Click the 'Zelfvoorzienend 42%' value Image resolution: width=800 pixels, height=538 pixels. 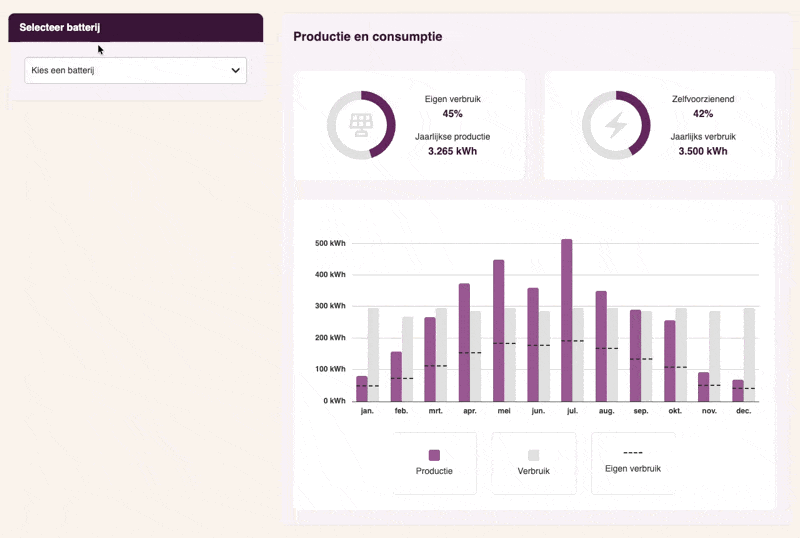click(703, 114)
